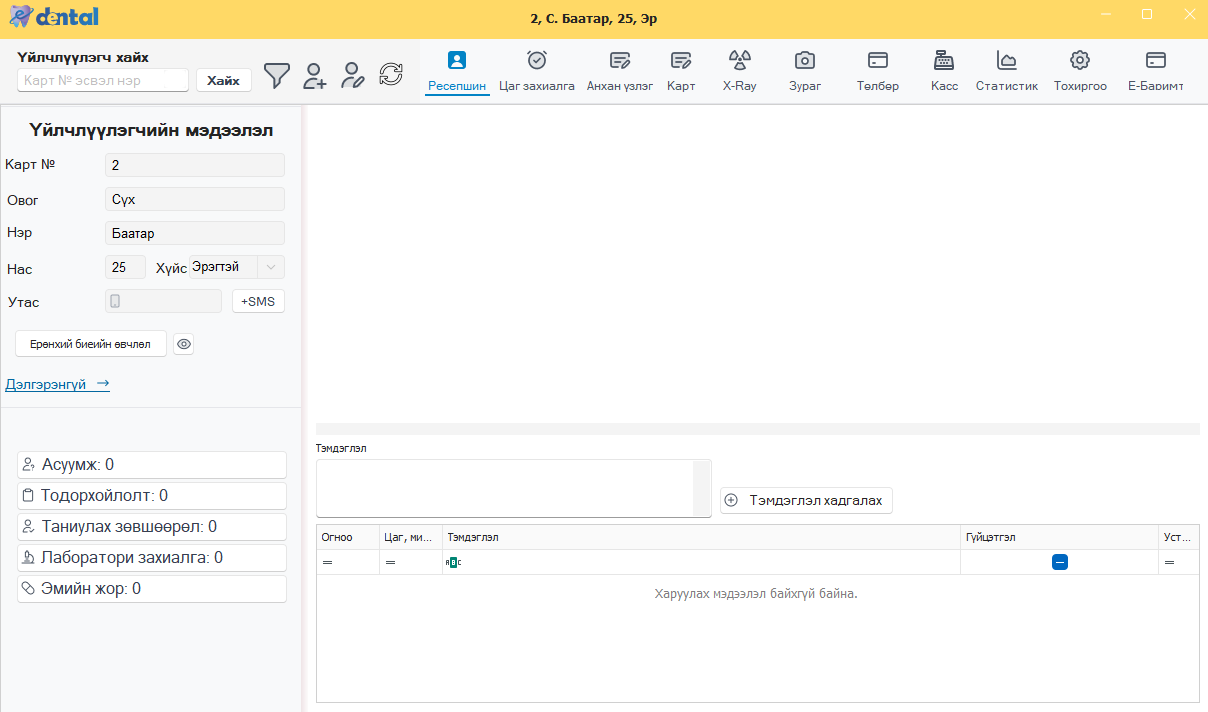Screen dimensions: 1208x712
Task: Toggle the eye icon beside Ерөнхий биеийн өвчлөл
Action: [183, 344]
